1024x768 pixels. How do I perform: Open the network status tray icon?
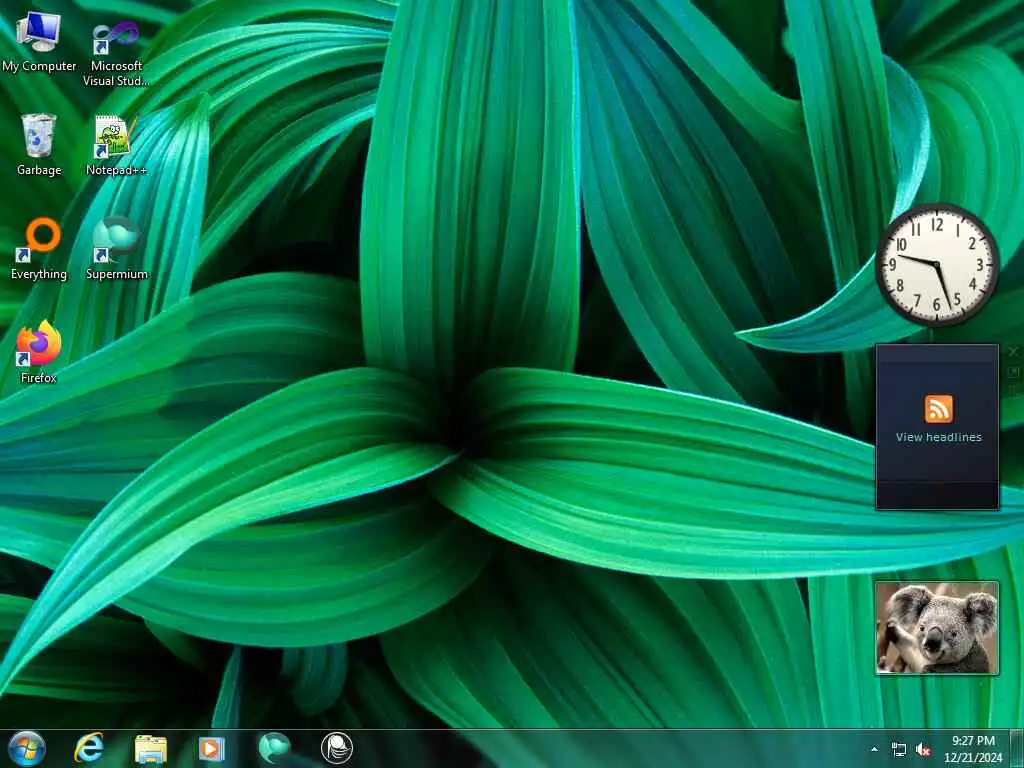(899, 750)
